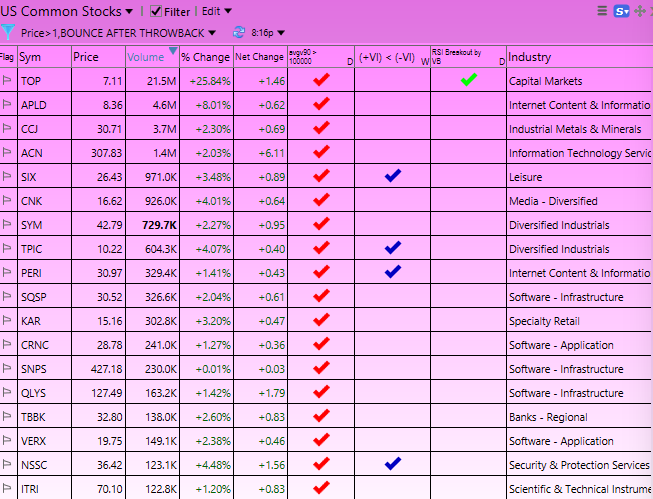The image size is (653, 499).
Task: Flag the ACN row
Action: (x=7, y=152)
